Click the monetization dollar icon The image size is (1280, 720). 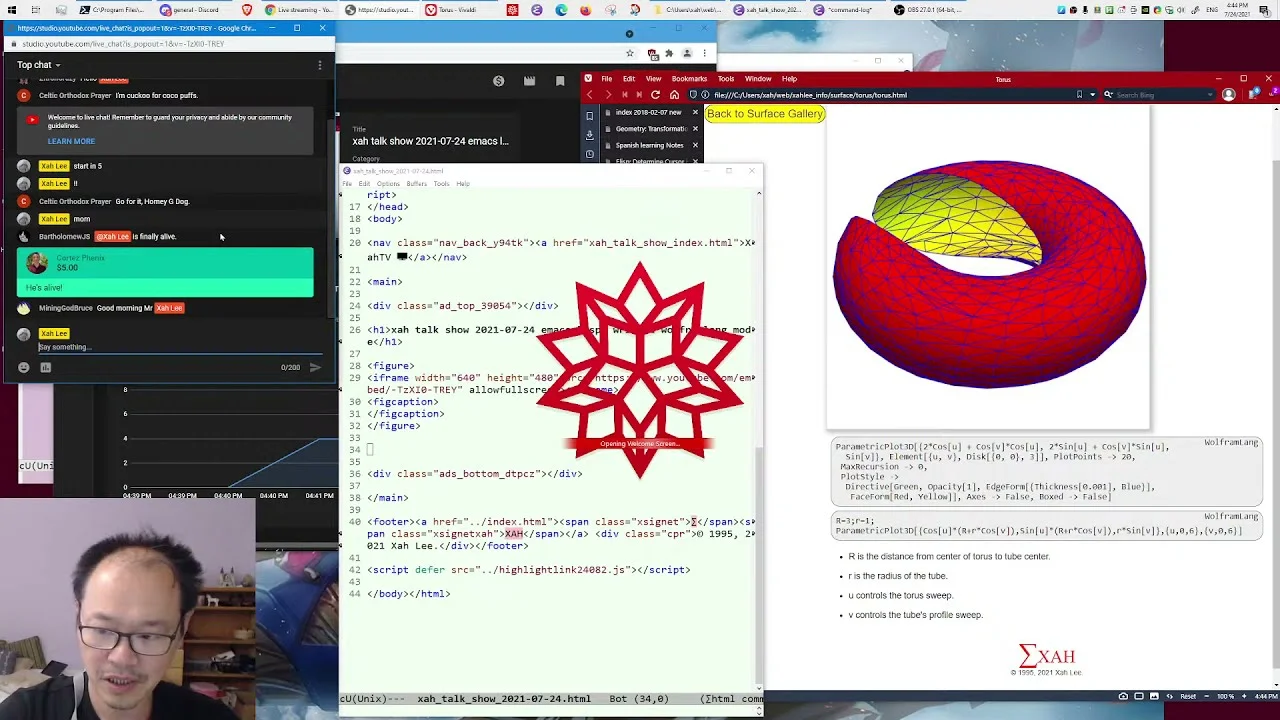pos(498,81)
